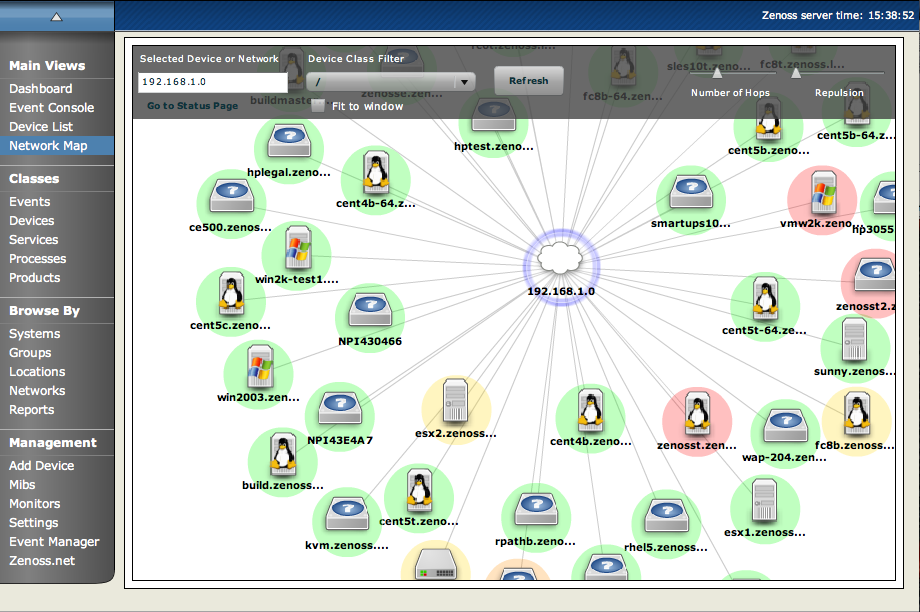Viewport: 920px width, 612px height.
Task: Open the Processes class
Action: (38, 259)
